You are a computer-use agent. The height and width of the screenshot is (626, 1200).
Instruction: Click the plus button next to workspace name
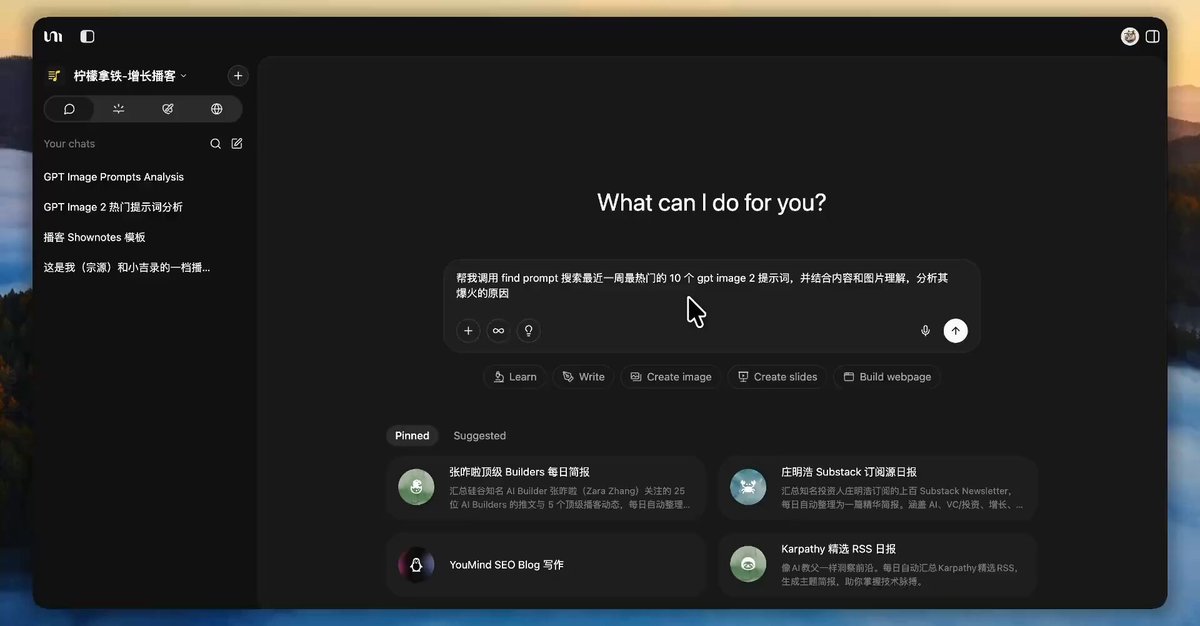click(x=237, y=75)
